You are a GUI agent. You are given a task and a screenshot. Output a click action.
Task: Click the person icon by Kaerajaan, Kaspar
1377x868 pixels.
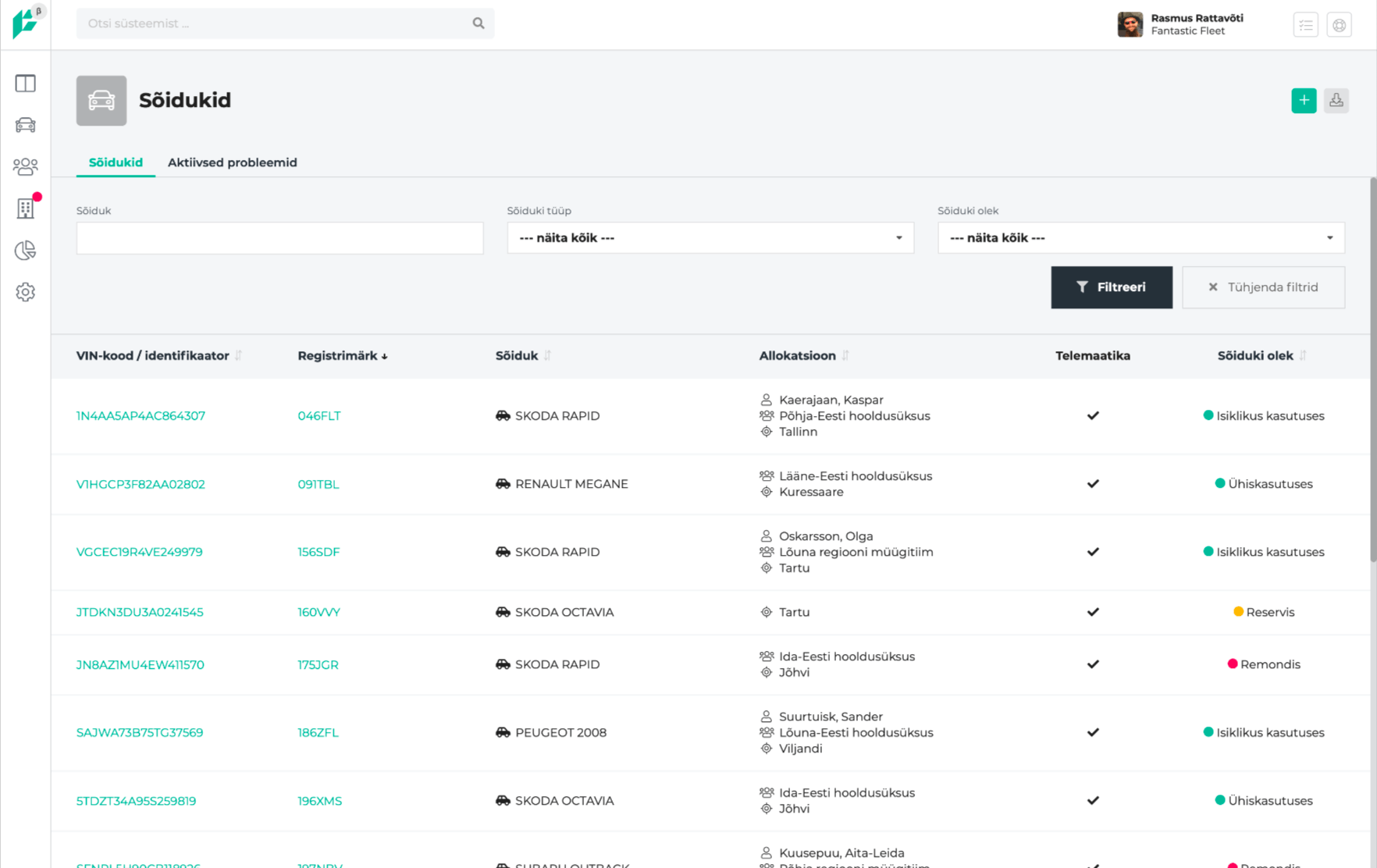click(x=766, y=400)
